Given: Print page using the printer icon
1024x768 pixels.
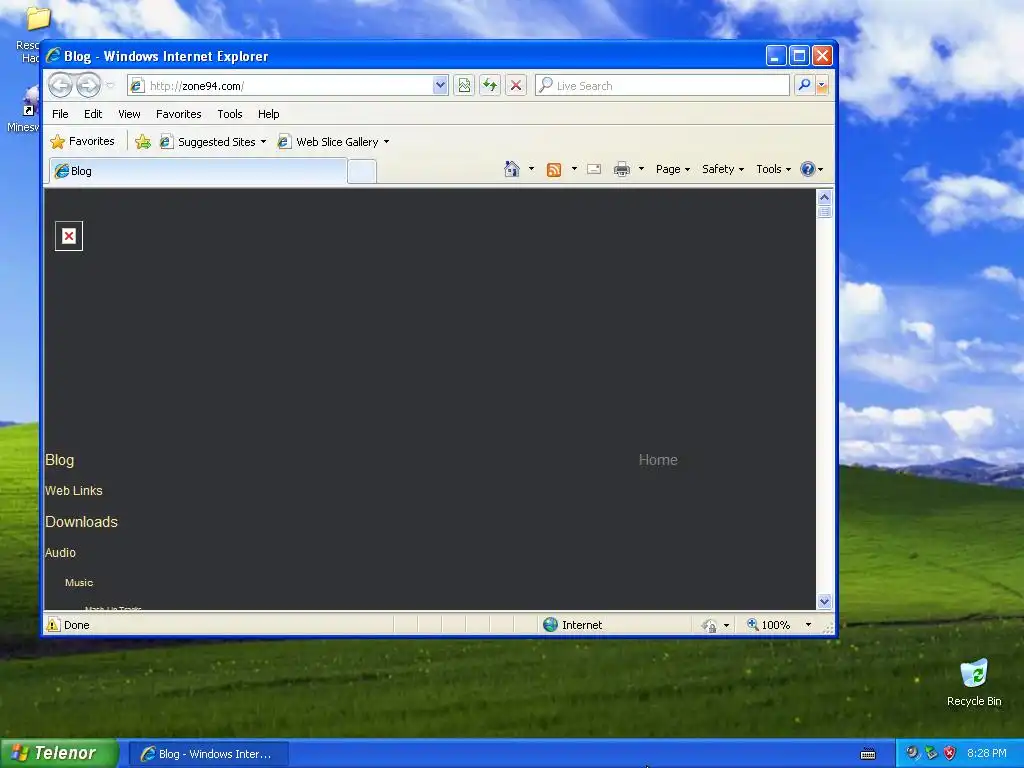Looking at the screenshot, I should pyautogui.click(x=622, y=170).
